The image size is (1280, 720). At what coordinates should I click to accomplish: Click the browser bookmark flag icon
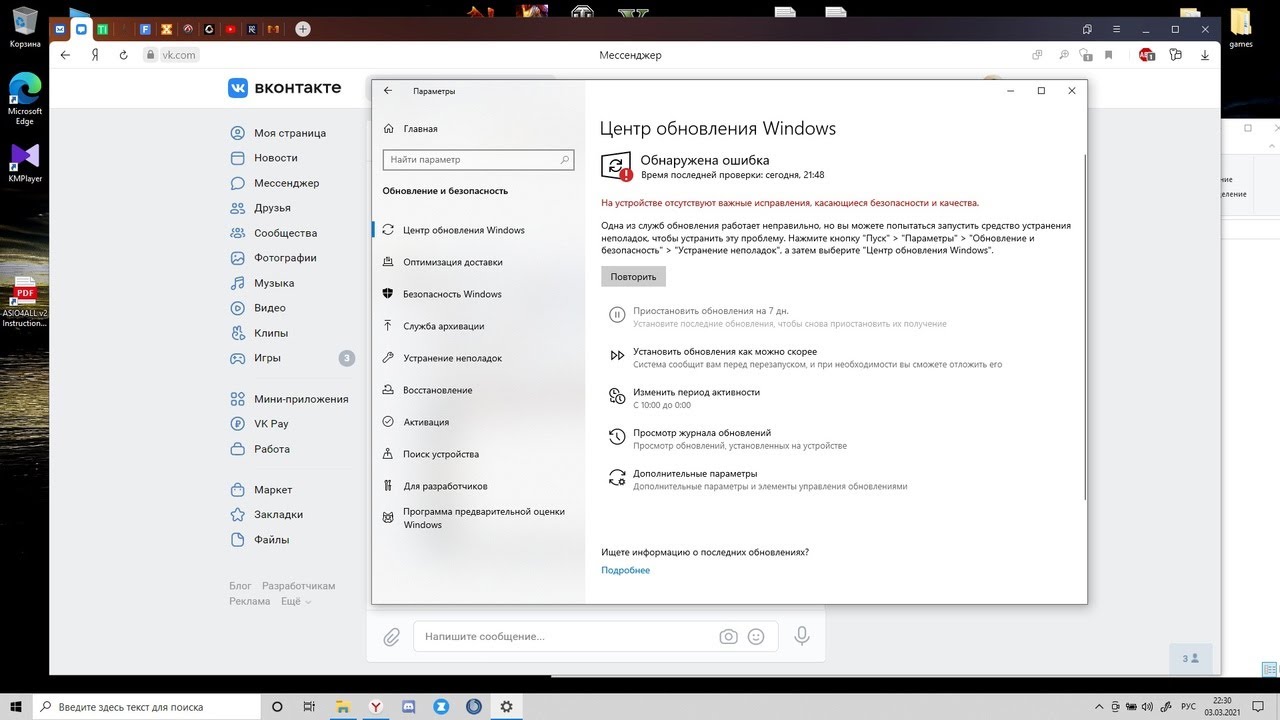(1110, 55)
